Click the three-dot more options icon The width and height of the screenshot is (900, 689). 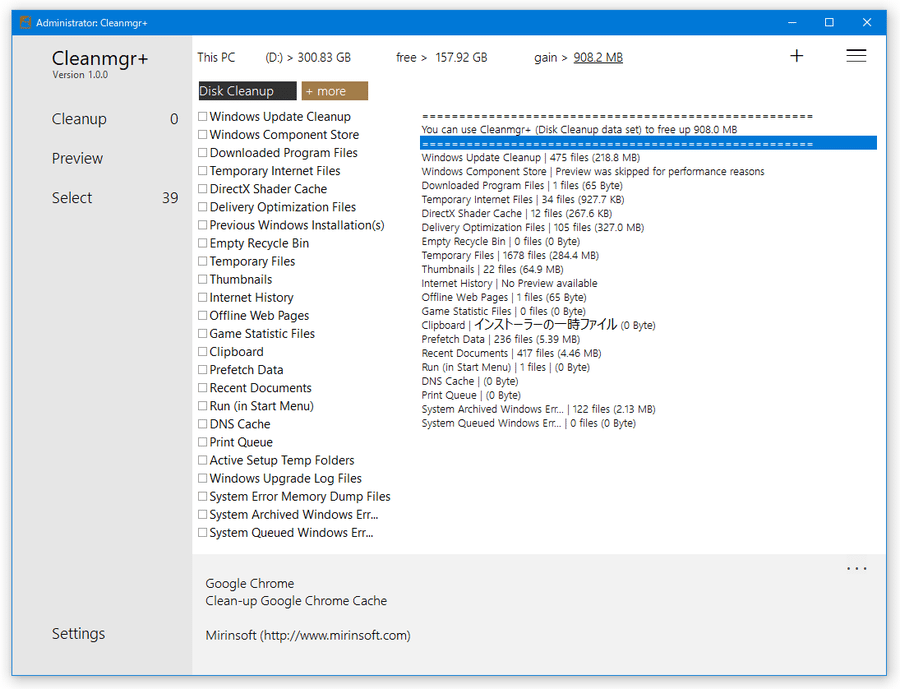click(856, 569)
